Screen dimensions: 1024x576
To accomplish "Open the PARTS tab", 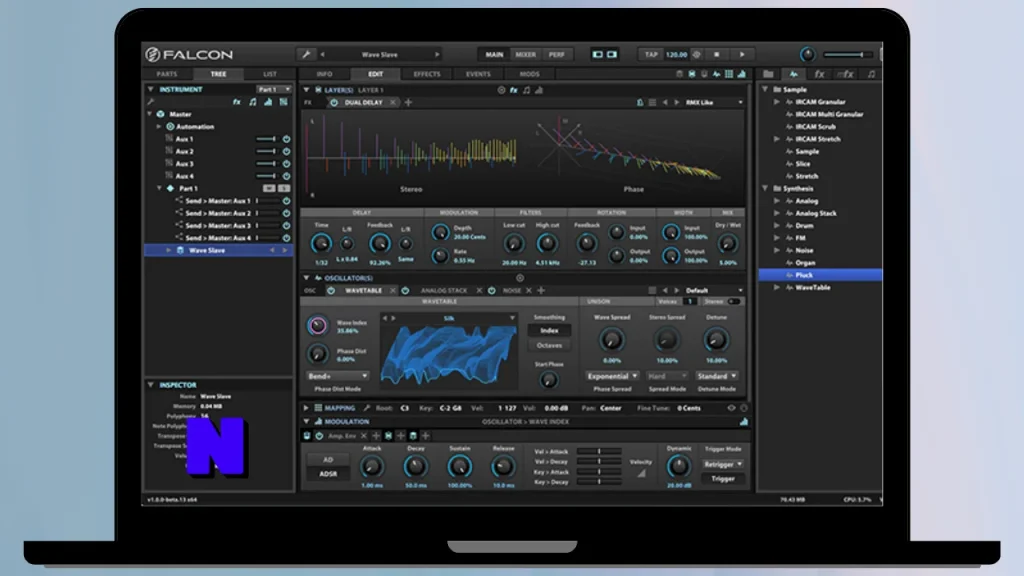I will coord(167,74).
